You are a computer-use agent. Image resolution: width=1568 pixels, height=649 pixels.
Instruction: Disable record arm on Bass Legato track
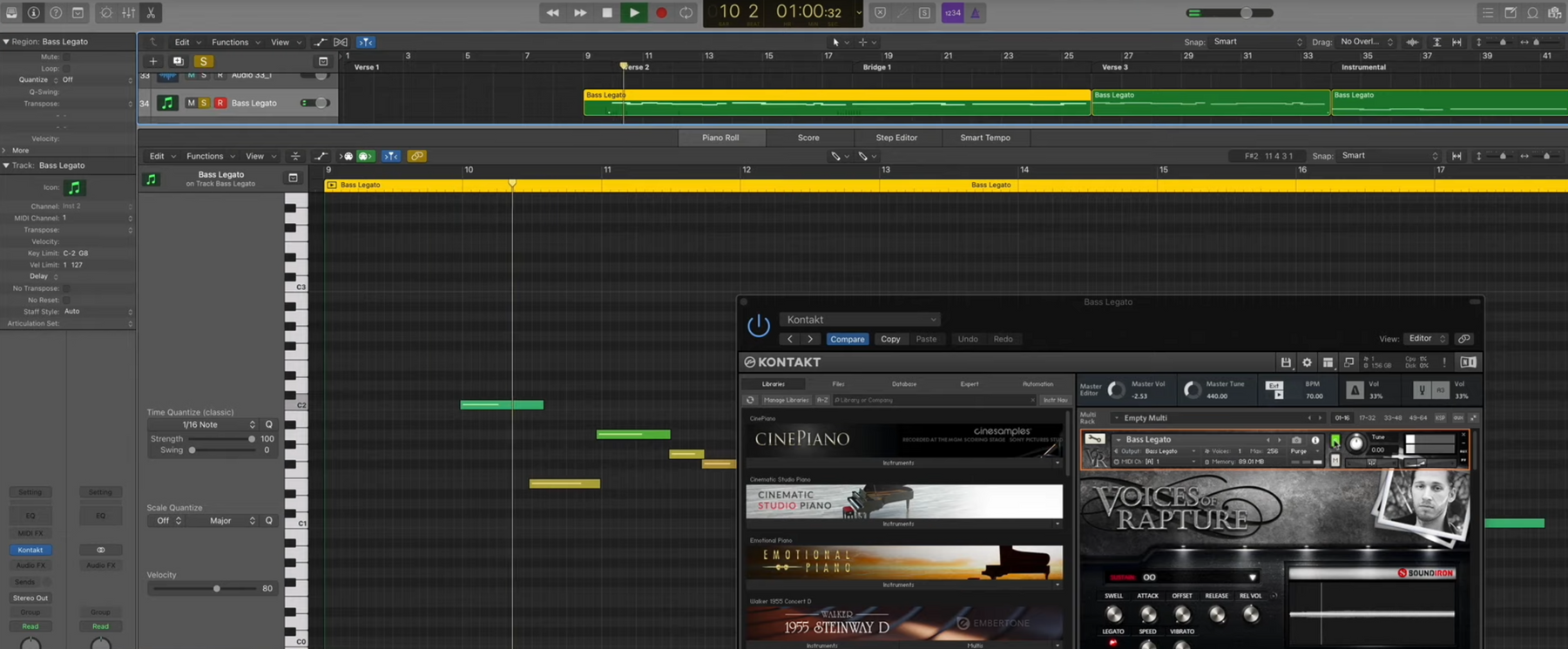coord(220,103)
